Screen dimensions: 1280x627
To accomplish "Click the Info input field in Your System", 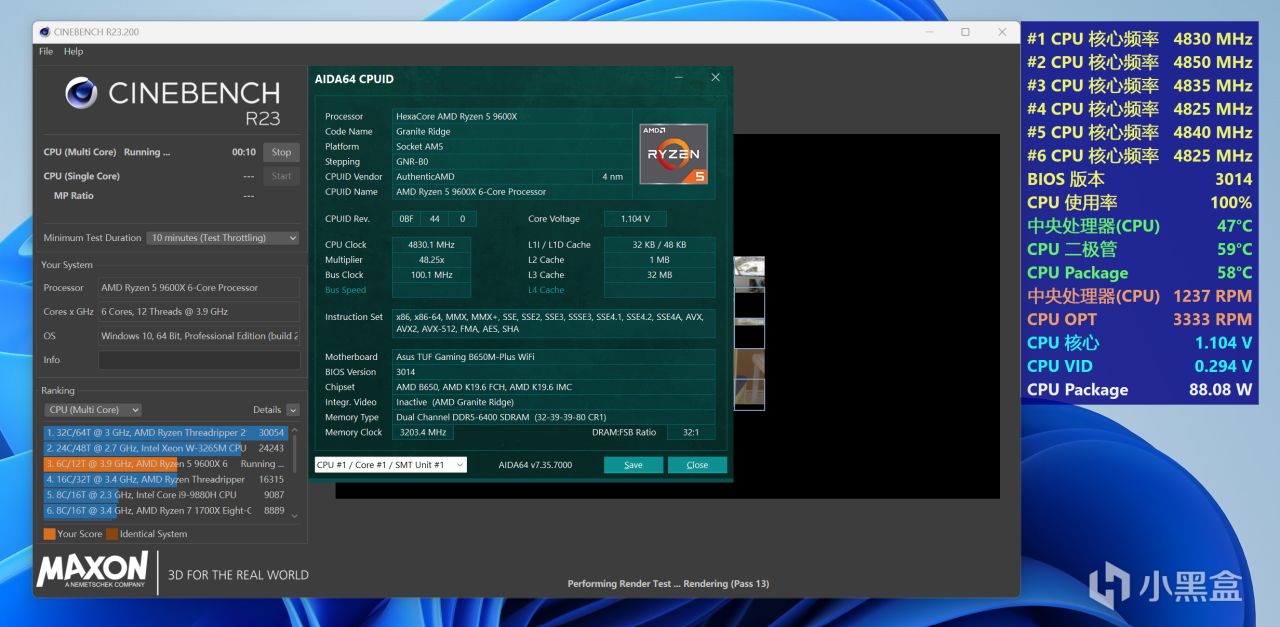I will [x=199, y=360].
